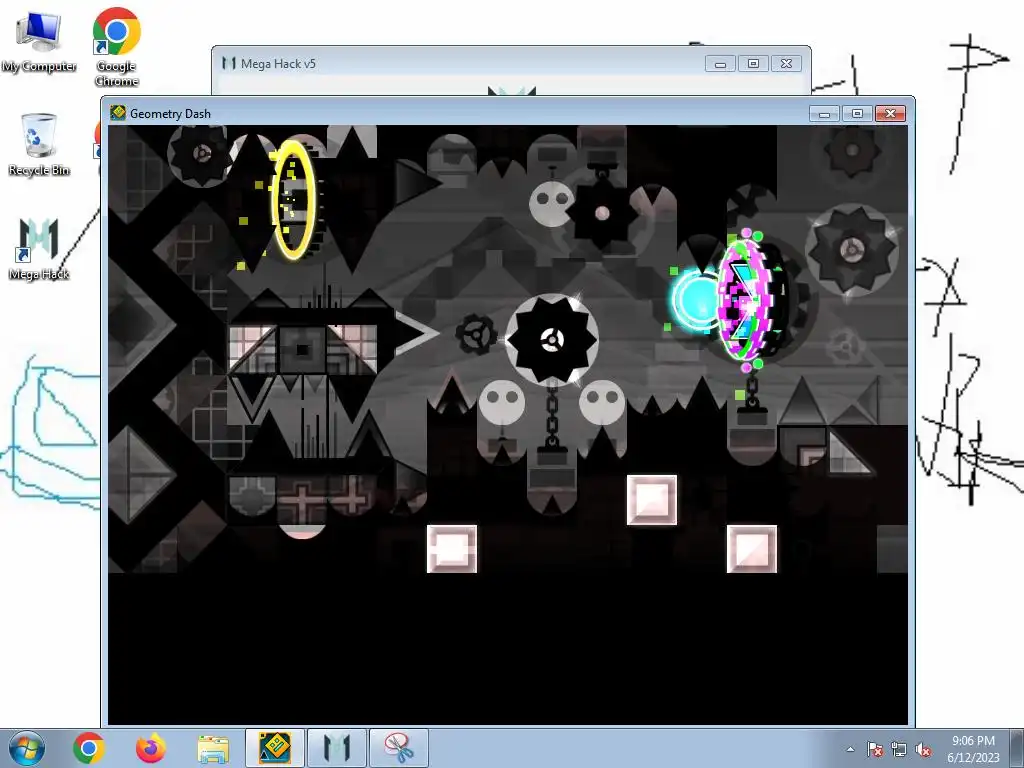The image size is (1024, 768).
Task: Open the Mega Hack desktop shortcut
Action: click(39, 249)
